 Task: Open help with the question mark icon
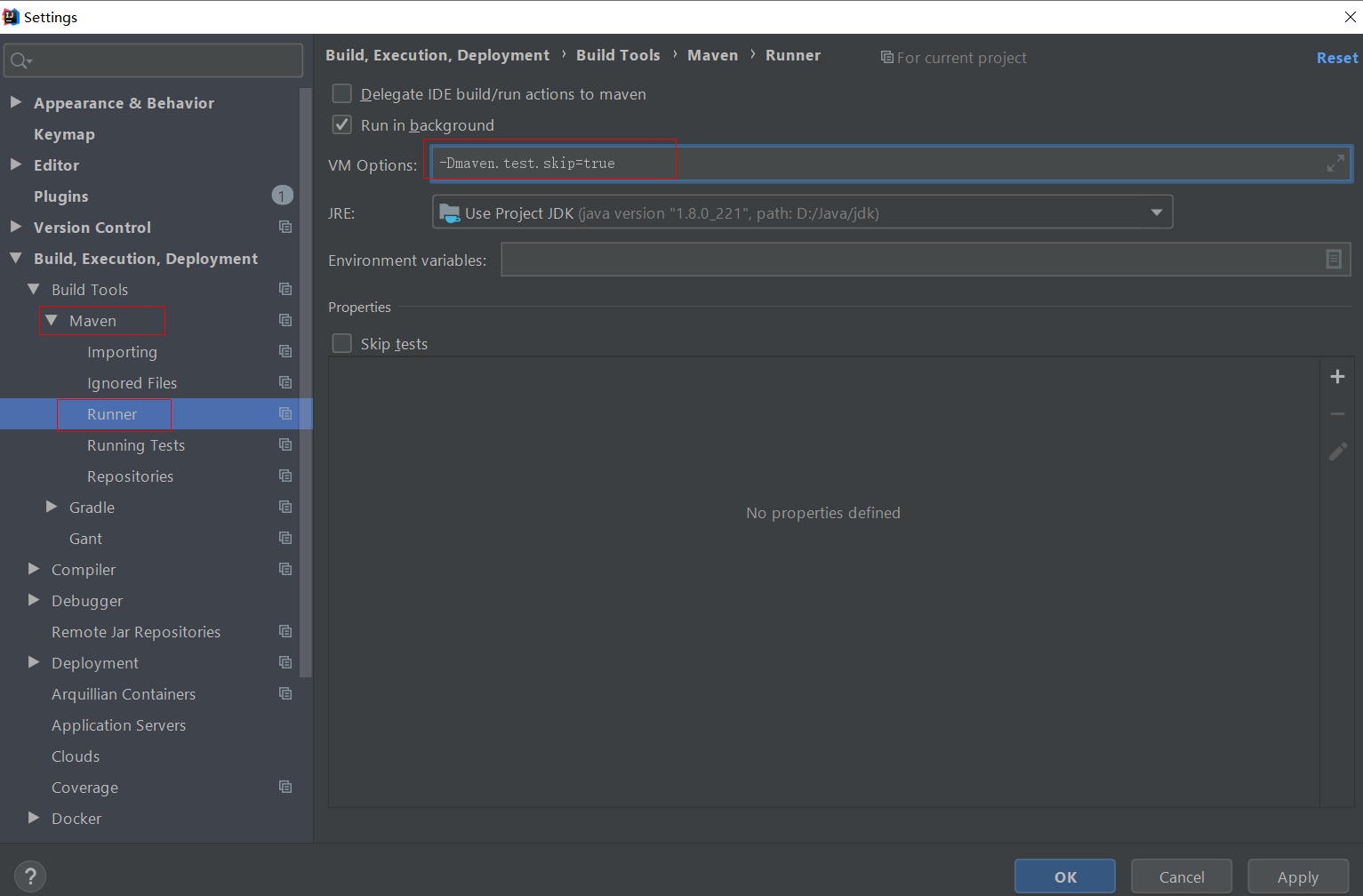(30, 876)
